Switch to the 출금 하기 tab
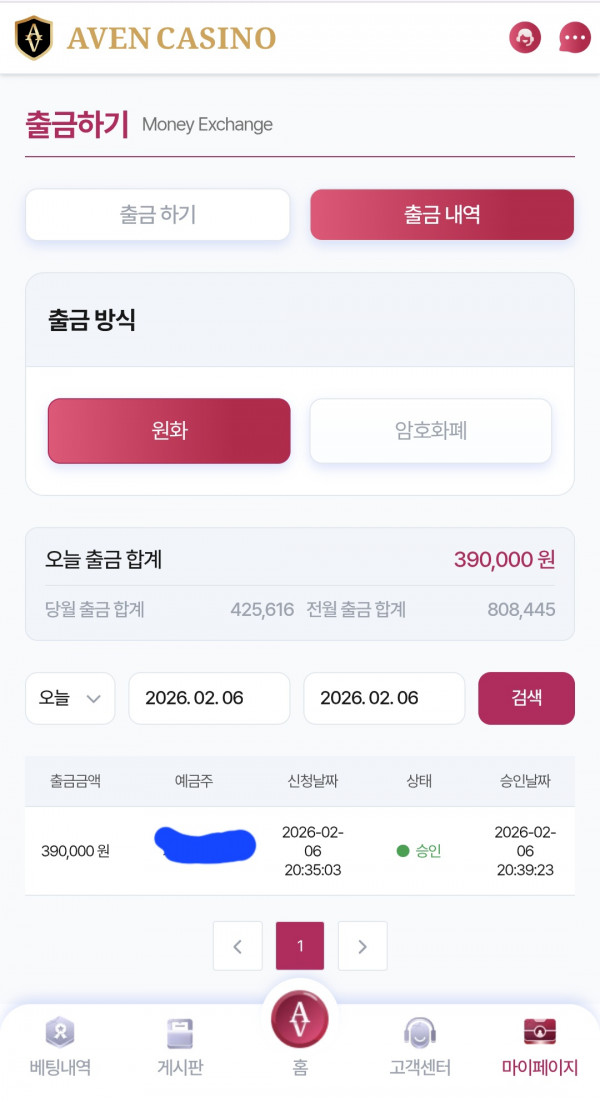This screenshot has width=600, height=1102. pos(157,214)
